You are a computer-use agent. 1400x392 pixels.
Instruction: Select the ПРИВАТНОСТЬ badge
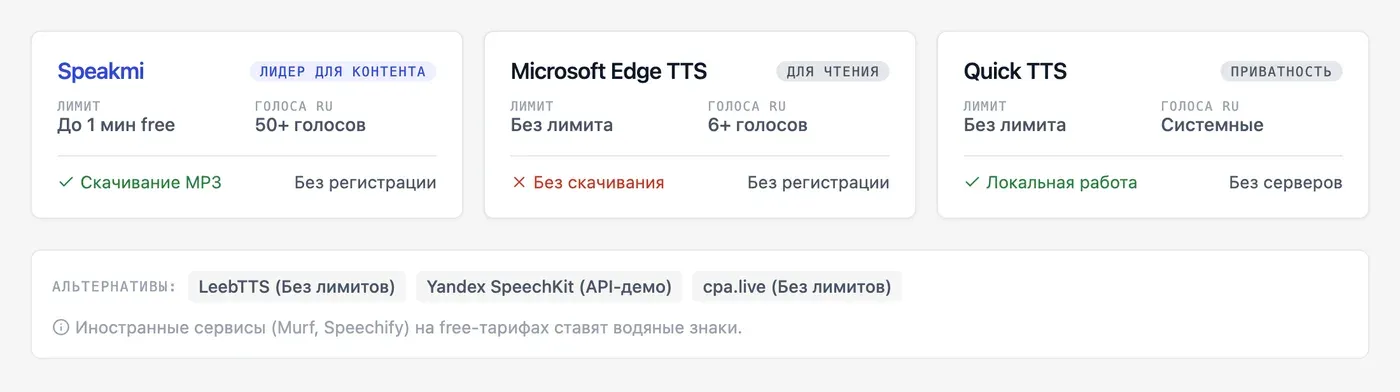coord(1281,72)
